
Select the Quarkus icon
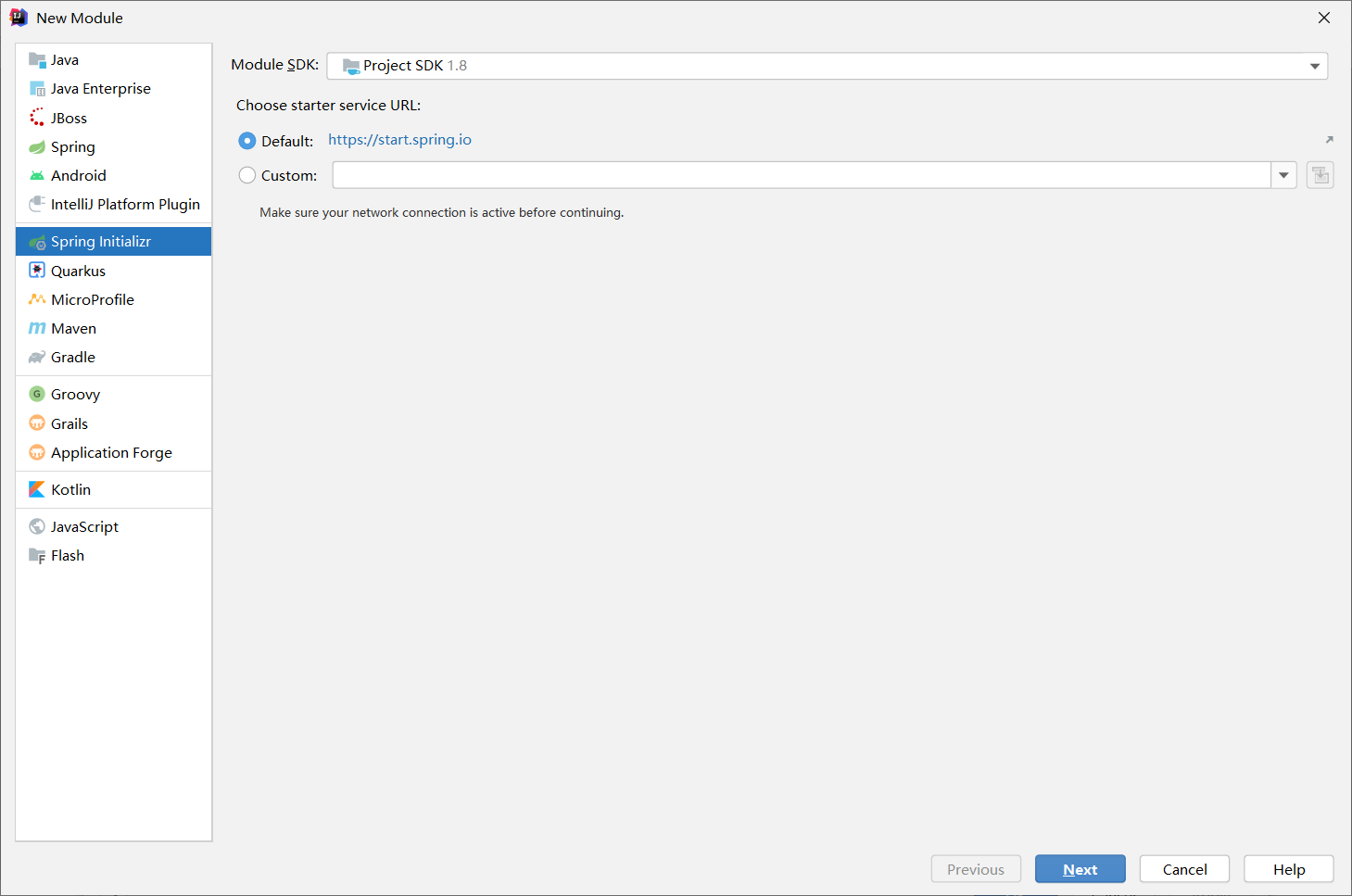click(x=37, y=271)
